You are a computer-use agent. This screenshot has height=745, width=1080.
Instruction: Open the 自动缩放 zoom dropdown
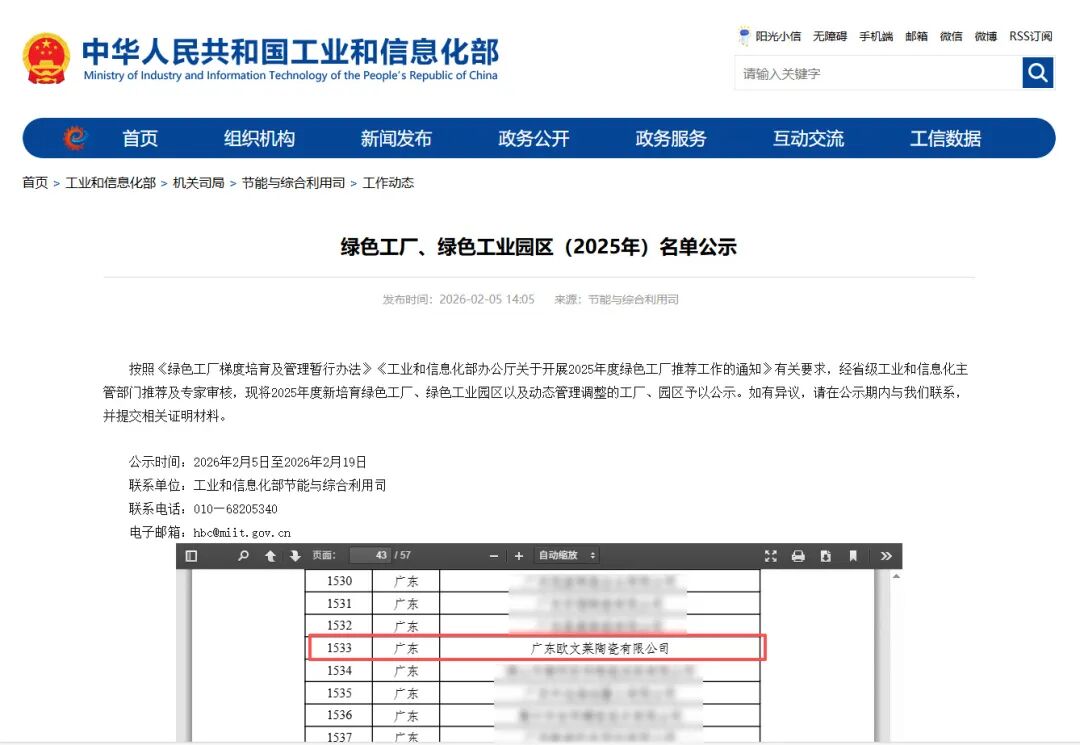coord(567,556)
